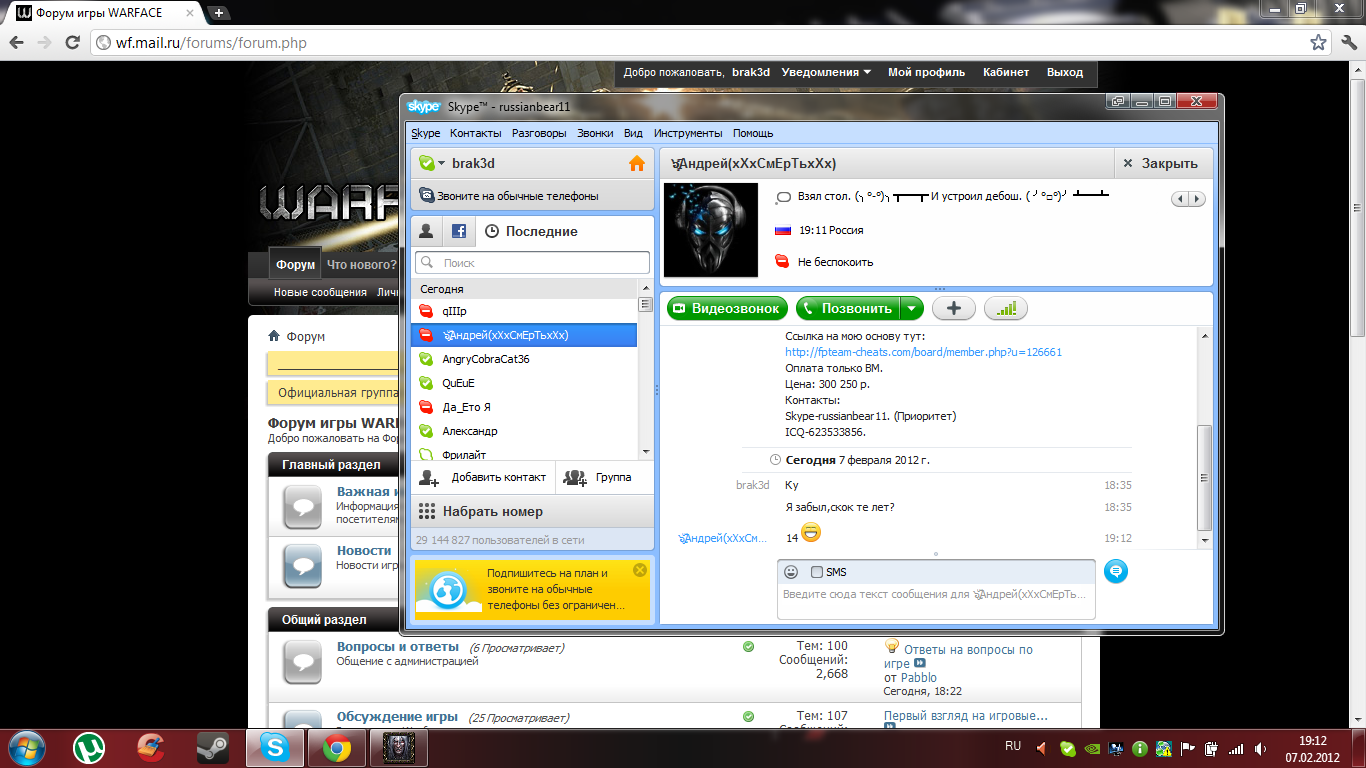Viewport: 1366px width, 768px height.
Task: Go back in Chrome browser
Action: 17,43
